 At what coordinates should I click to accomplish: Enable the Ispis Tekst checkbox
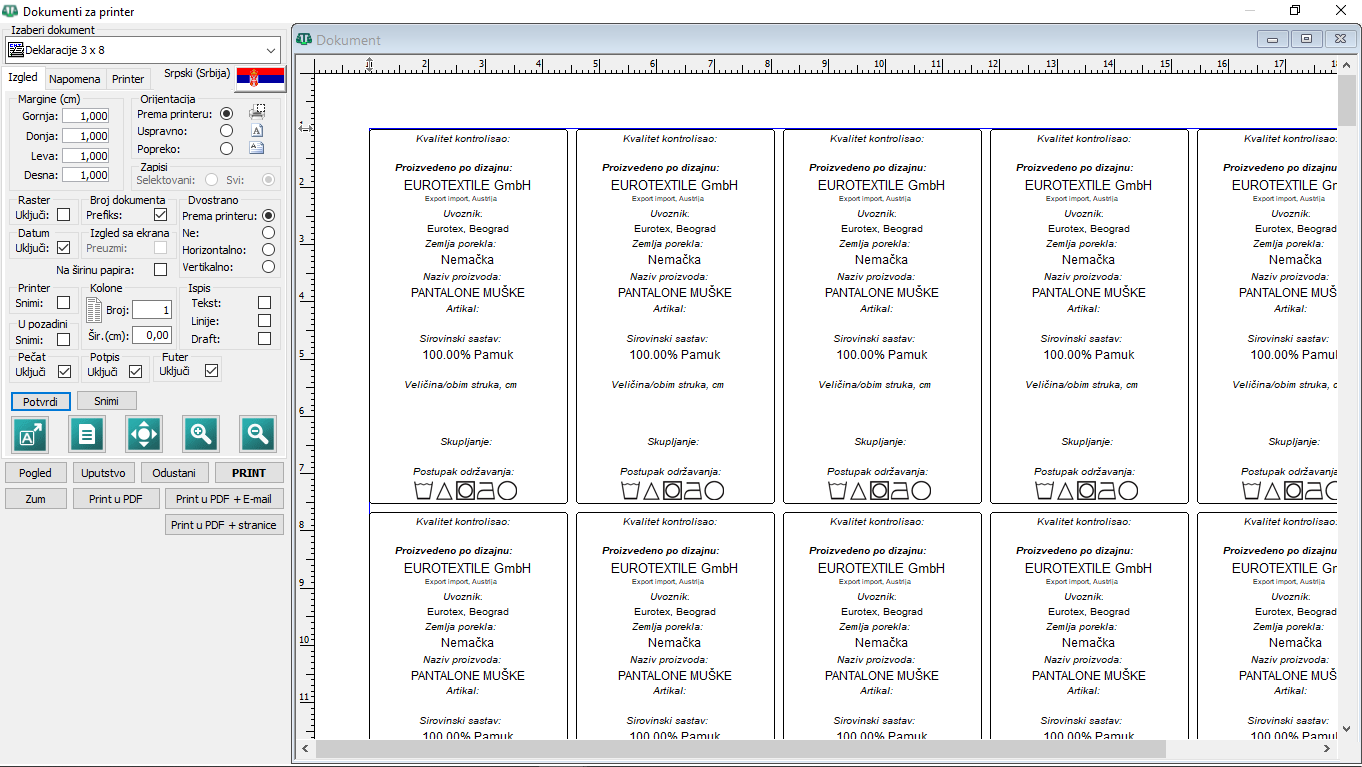[x=264, y=303]
